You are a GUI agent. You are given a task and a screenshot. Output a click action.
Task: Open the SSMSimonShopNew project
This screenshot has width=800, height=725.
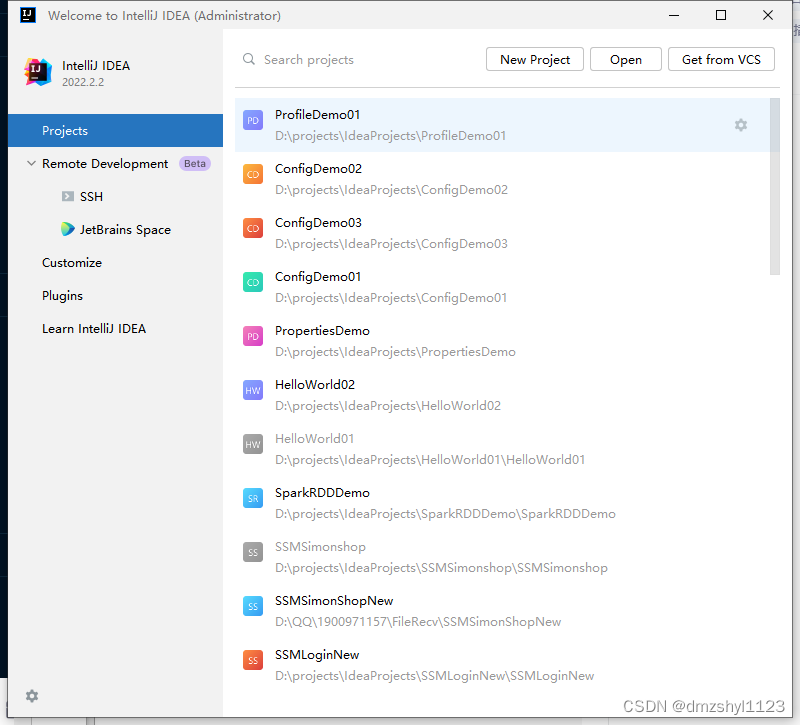click(502, 611)
